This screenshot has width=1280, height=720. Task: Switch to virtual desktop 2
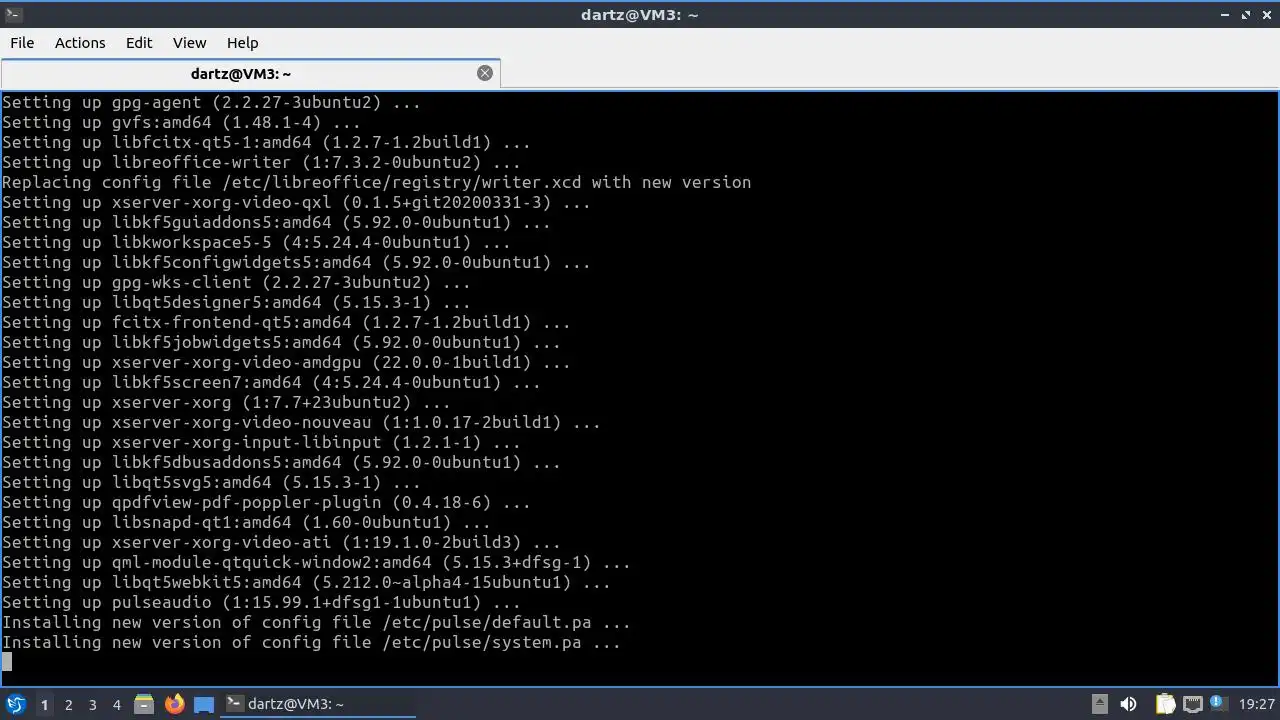(68, 704)
